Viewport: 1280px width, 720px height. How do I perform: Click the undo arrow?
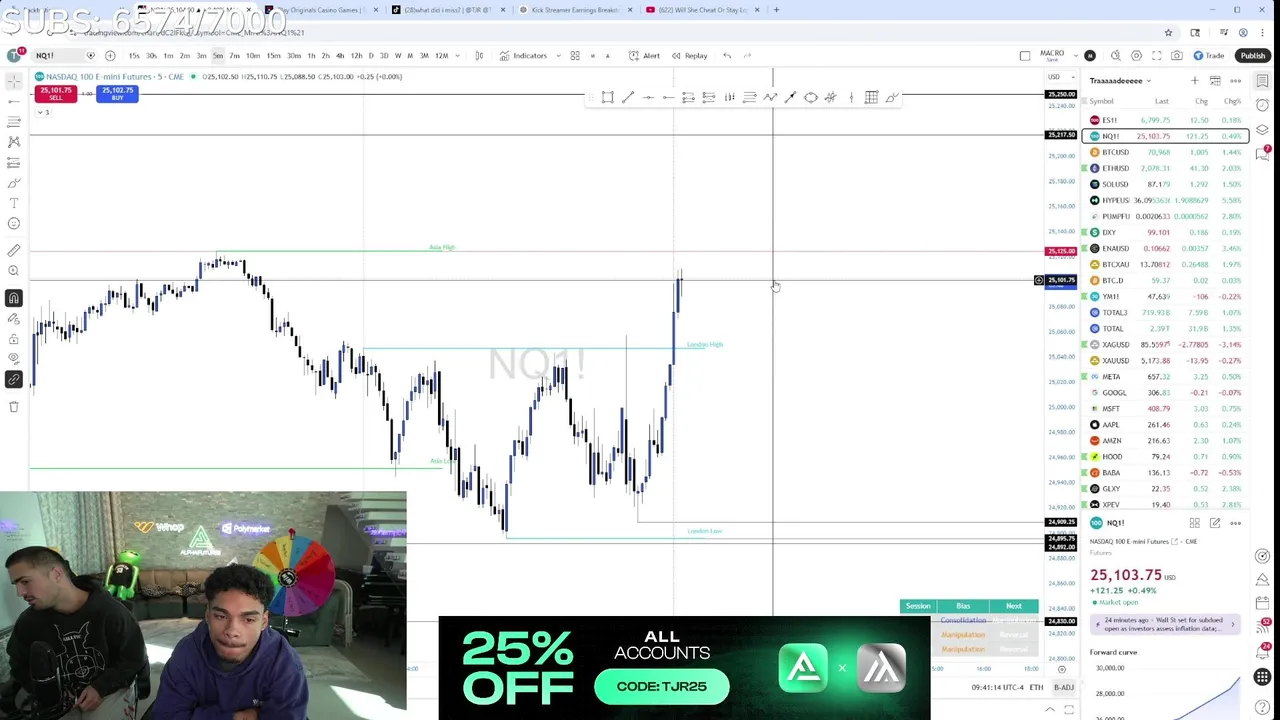pyautogui.click(x=727, y=55)
